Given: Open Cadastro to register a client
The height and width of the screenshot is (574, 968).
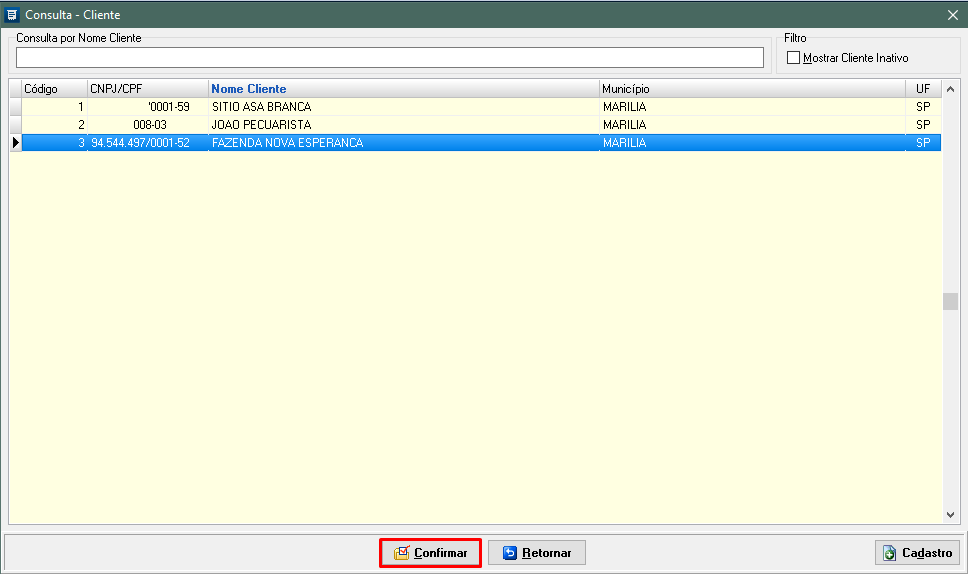Looking at the screenshot, I should pyautogui.click(x=918, y=553).
